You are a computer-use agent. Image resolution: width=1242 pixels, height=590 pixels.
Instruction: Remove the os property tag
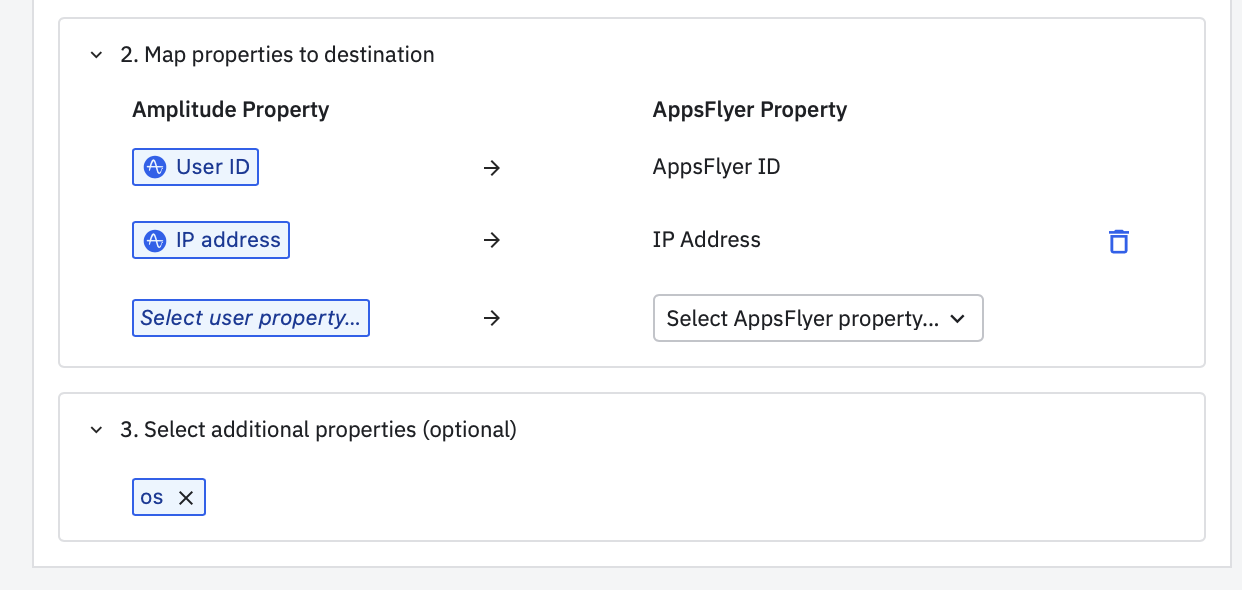click(x=186, y=498)
